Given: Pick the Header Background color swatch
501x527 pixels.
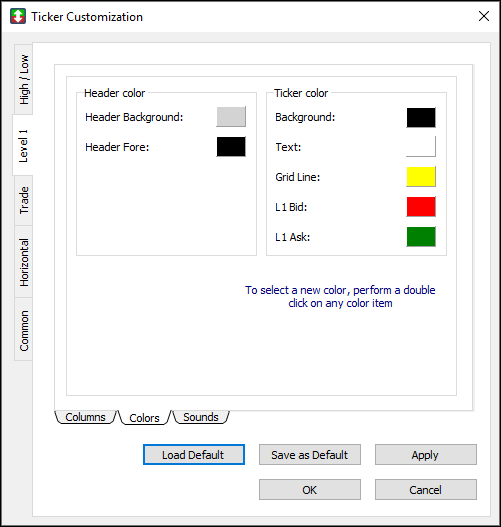Looking at the screenshot, I should click(231, 117).
